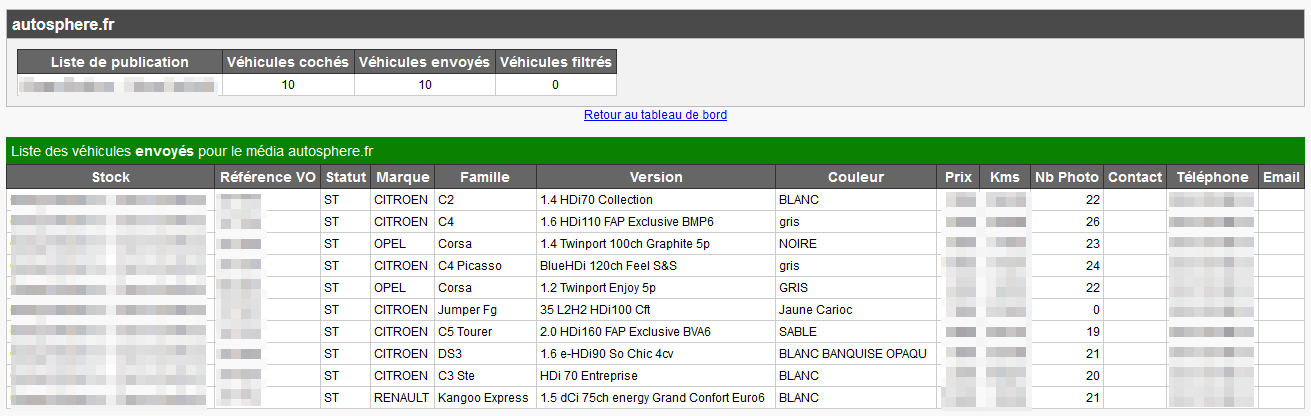1311x416 pixels.
Task: Select the 'Famille' column header
Action: tap(485, 177)
